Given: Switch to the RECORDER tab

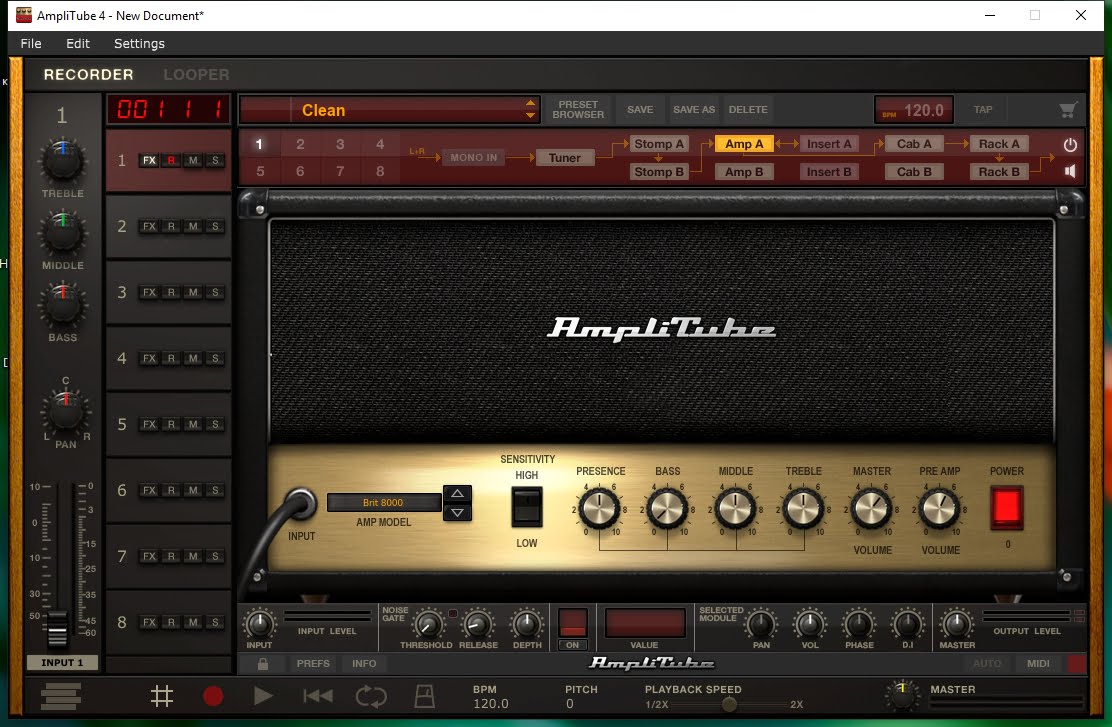Looking at the screenshot, I should 89,74.
